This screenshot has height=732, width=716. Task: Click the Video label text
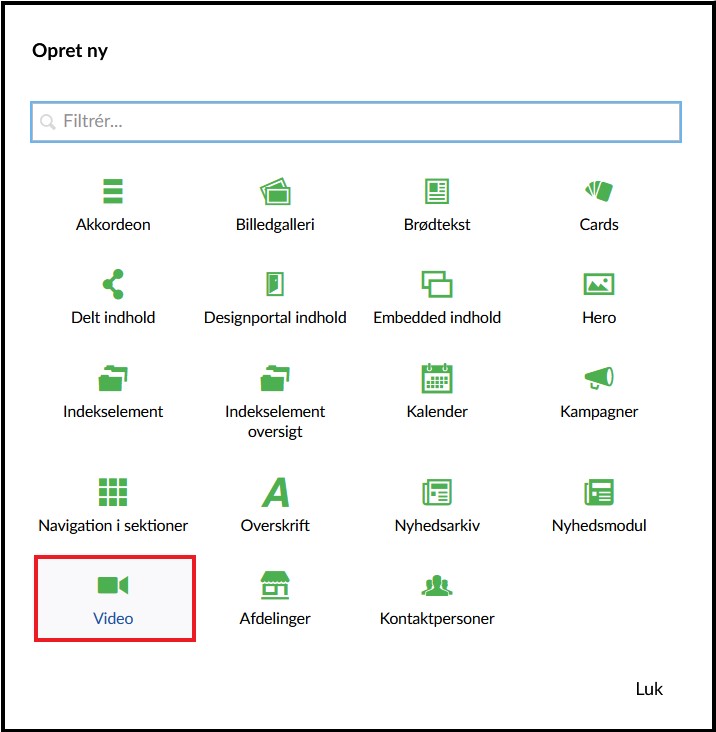click(x=113, y=618)
